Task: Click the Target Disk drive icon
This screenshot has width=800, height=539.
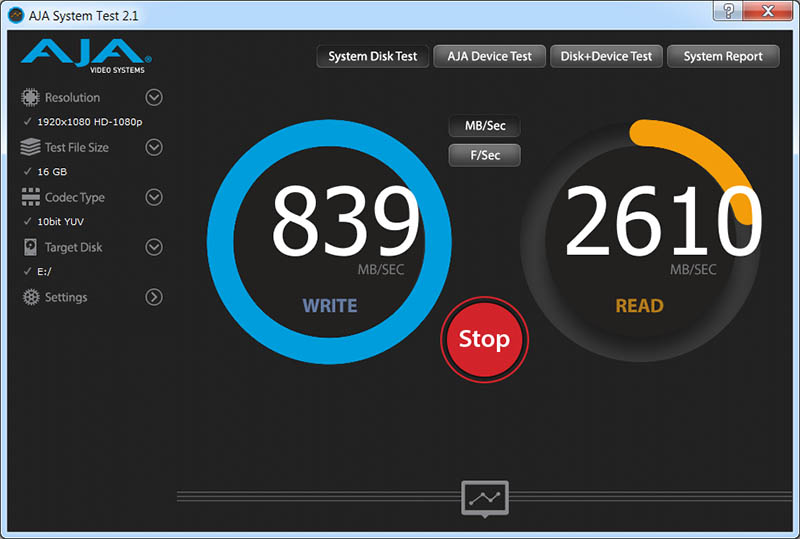Action: tap(30, 247)
